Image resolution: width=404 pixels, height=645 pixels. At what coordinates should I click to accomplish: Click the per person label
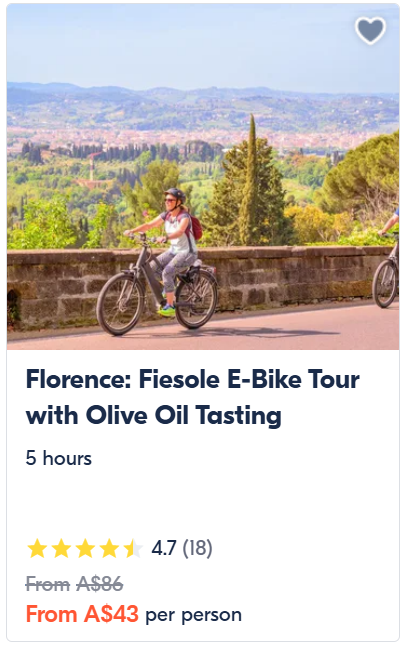coord(193,615)
